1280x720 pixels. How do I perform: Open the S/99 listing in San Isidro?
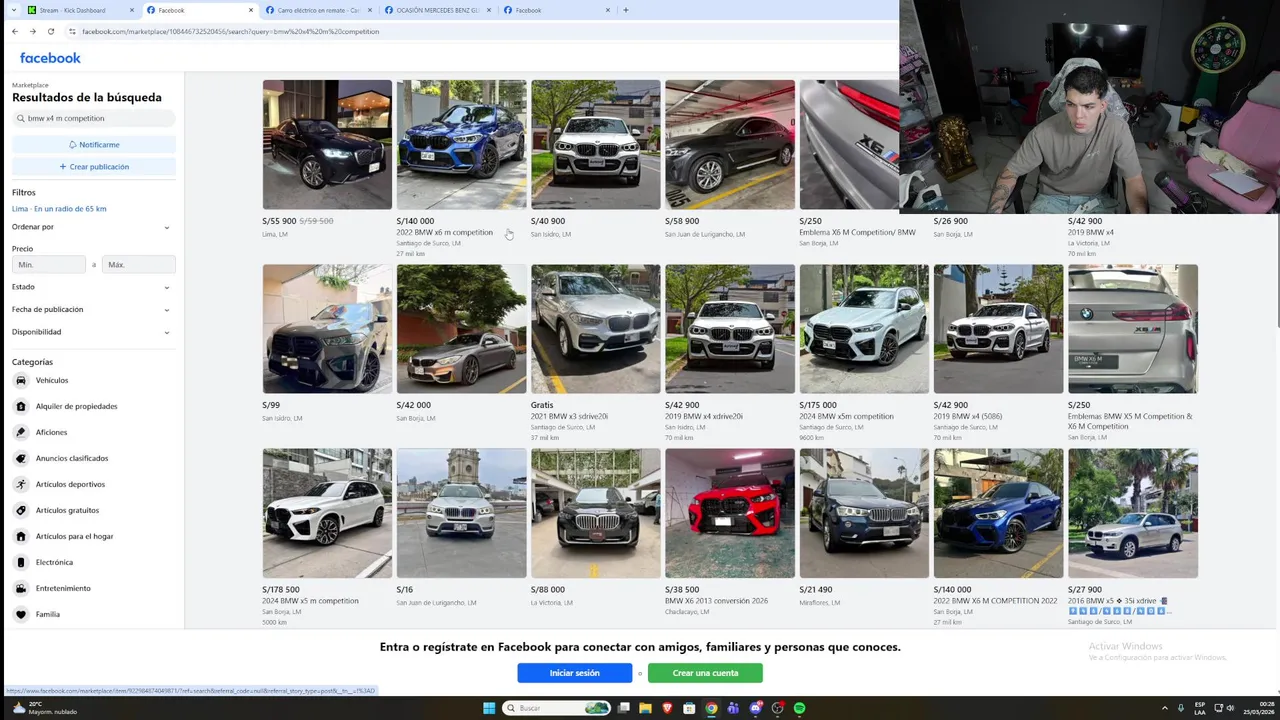pyautogui.click(x=327, y=342)
